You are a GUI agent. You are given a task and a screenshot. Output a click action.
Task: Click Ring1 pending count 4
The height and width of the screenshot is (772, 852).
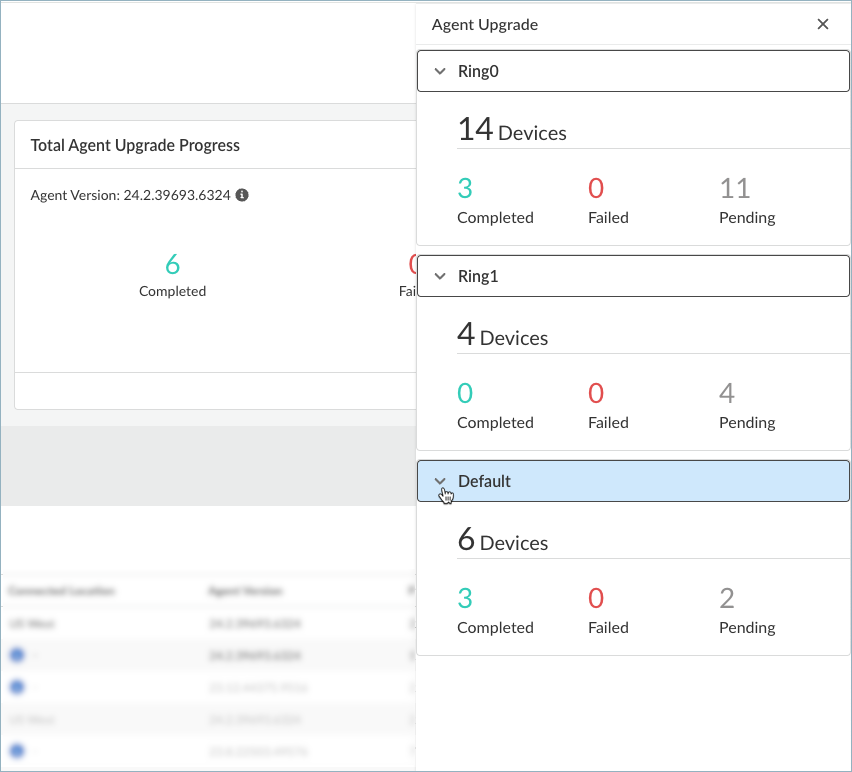[727, 393]
